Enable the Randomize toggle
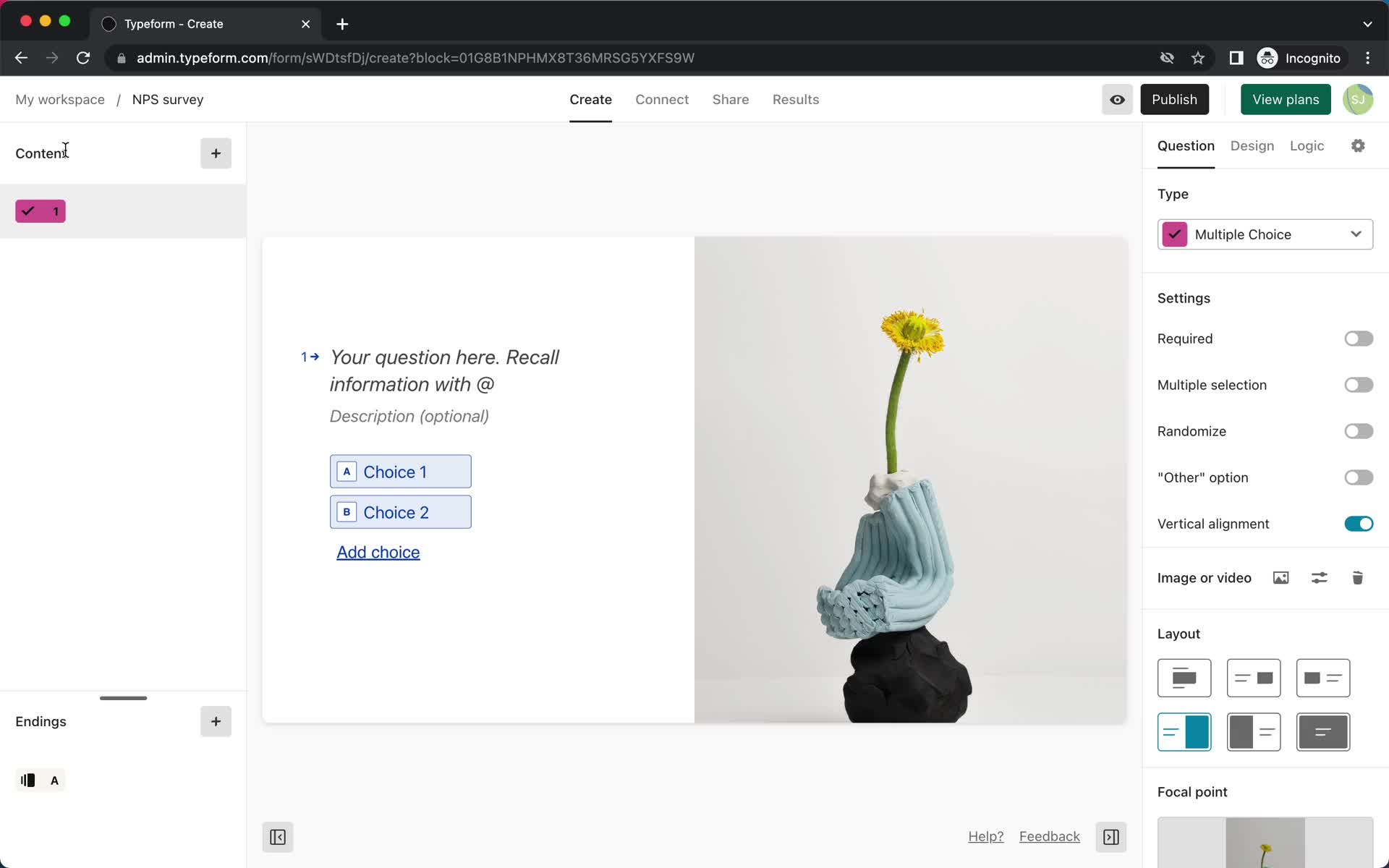 coord(1358,430)
